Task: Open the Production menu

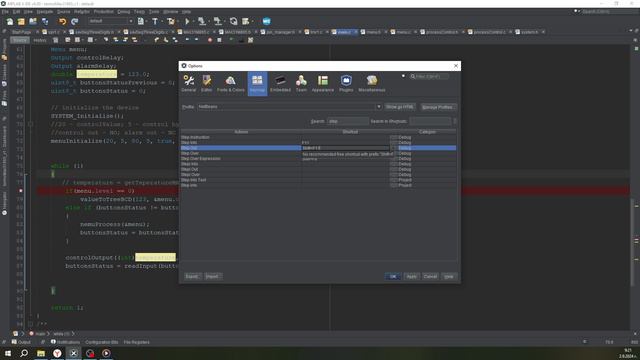Action: click(104, 11)
